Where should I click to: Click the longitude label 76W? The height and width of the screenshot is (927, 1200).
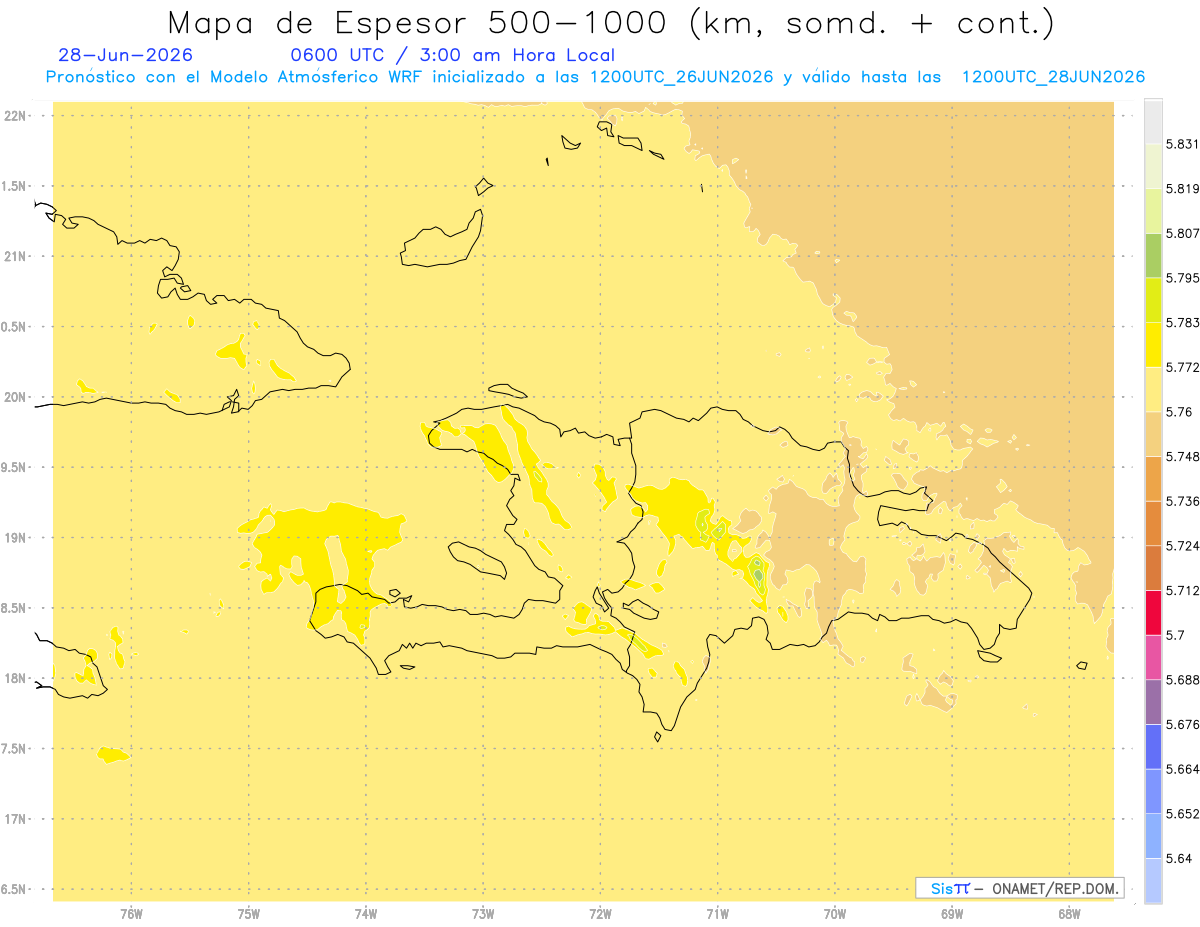[x=131, y=913]
